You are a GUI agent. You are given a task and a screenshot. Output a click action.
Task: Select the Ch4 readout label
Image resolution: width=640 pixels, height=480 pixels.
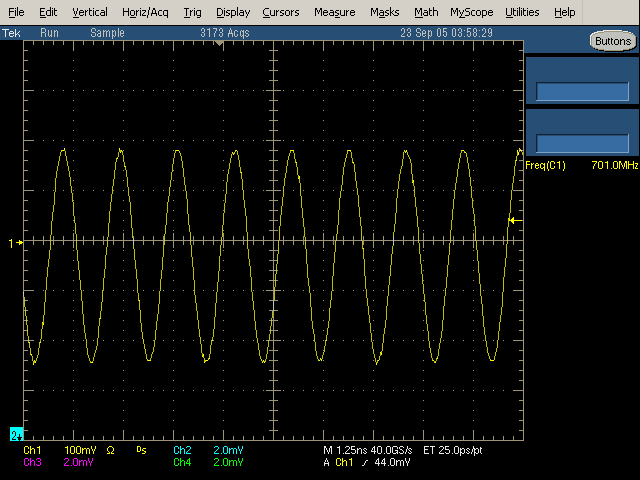click(x=181, y=463)
